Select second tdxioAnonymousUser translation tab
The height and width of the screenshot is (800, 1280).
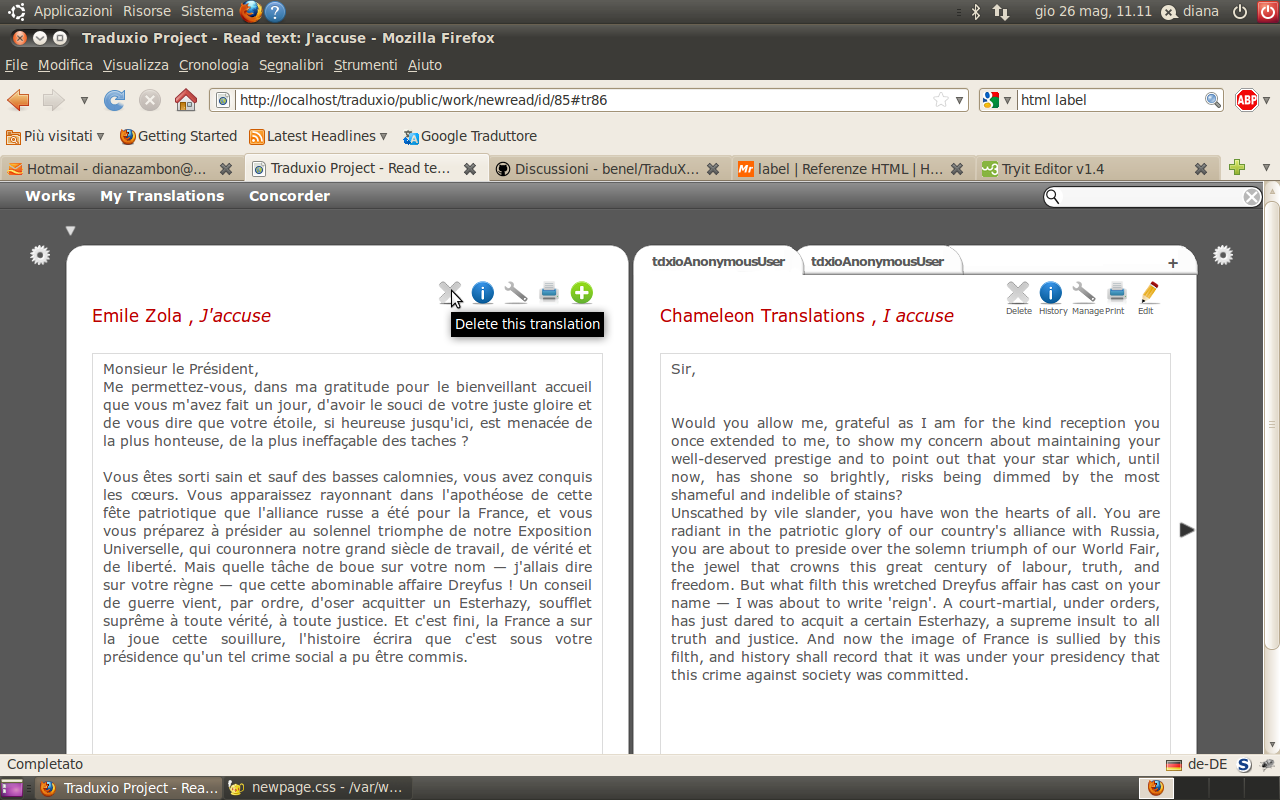877,261
